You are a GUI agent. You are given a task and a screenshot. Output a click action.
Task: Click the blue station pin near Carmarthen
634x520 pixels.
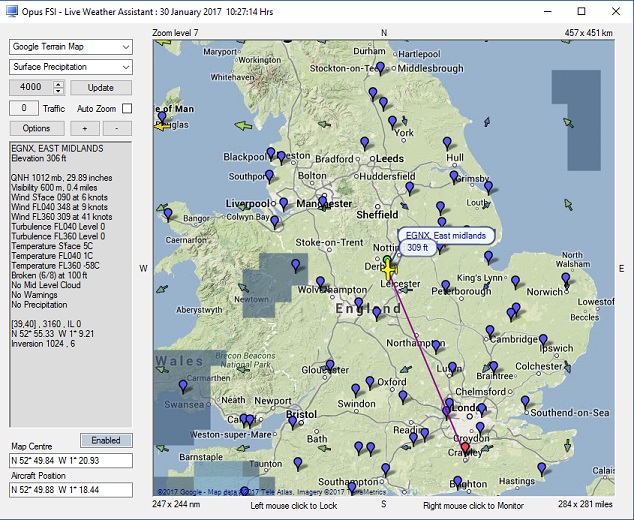[x=183, y=386]
